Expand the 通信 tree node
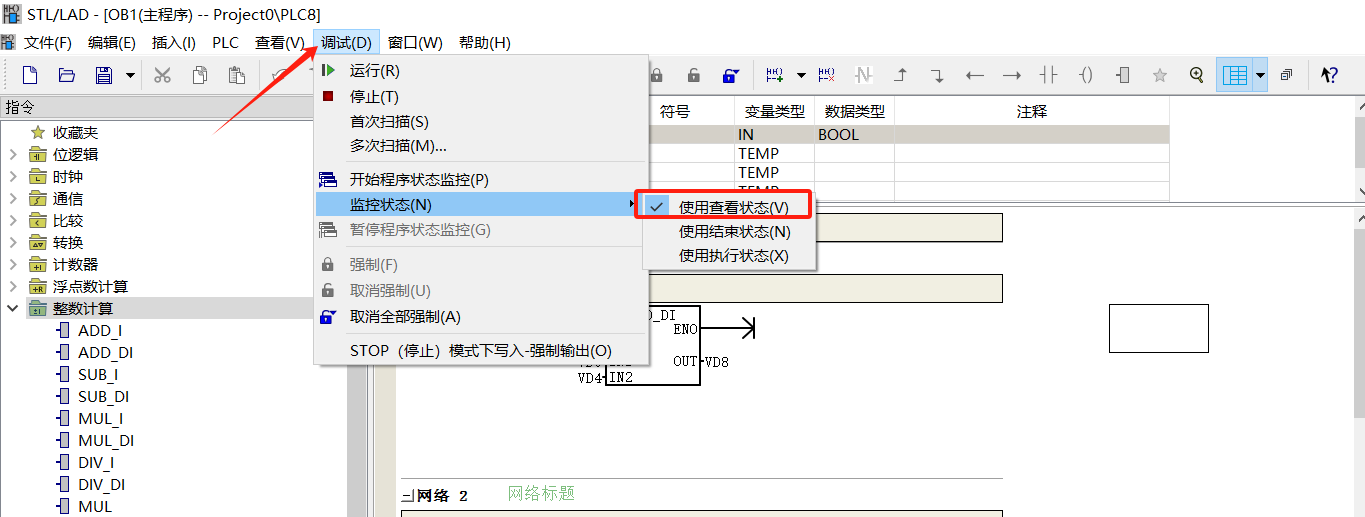The height and width of the screenshot is (517, 1365). click(13, 199)
